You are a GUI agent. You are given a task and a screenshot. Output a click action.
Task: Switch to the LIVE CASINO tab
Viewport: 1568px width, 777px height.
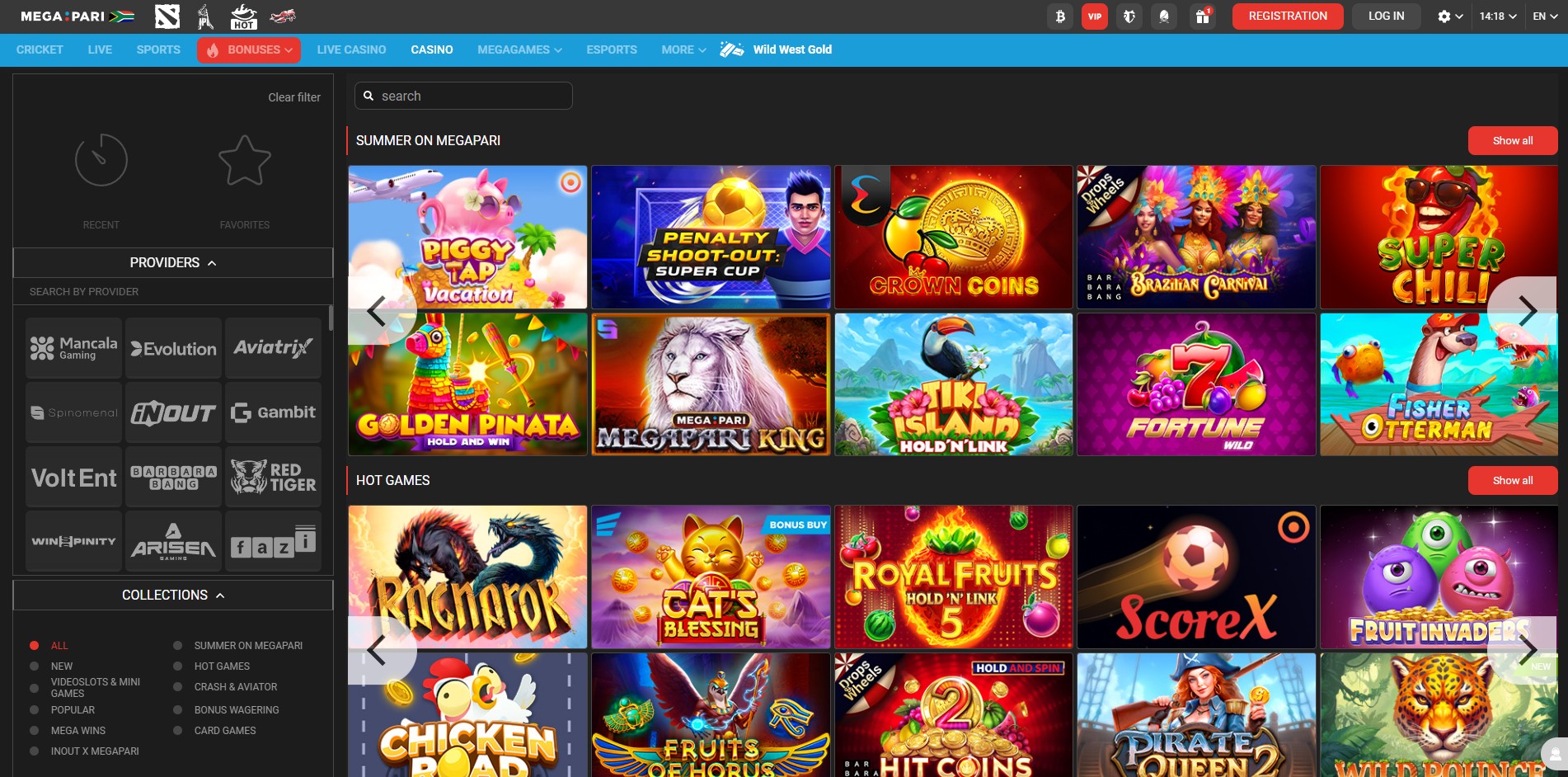tap(351, 49)
